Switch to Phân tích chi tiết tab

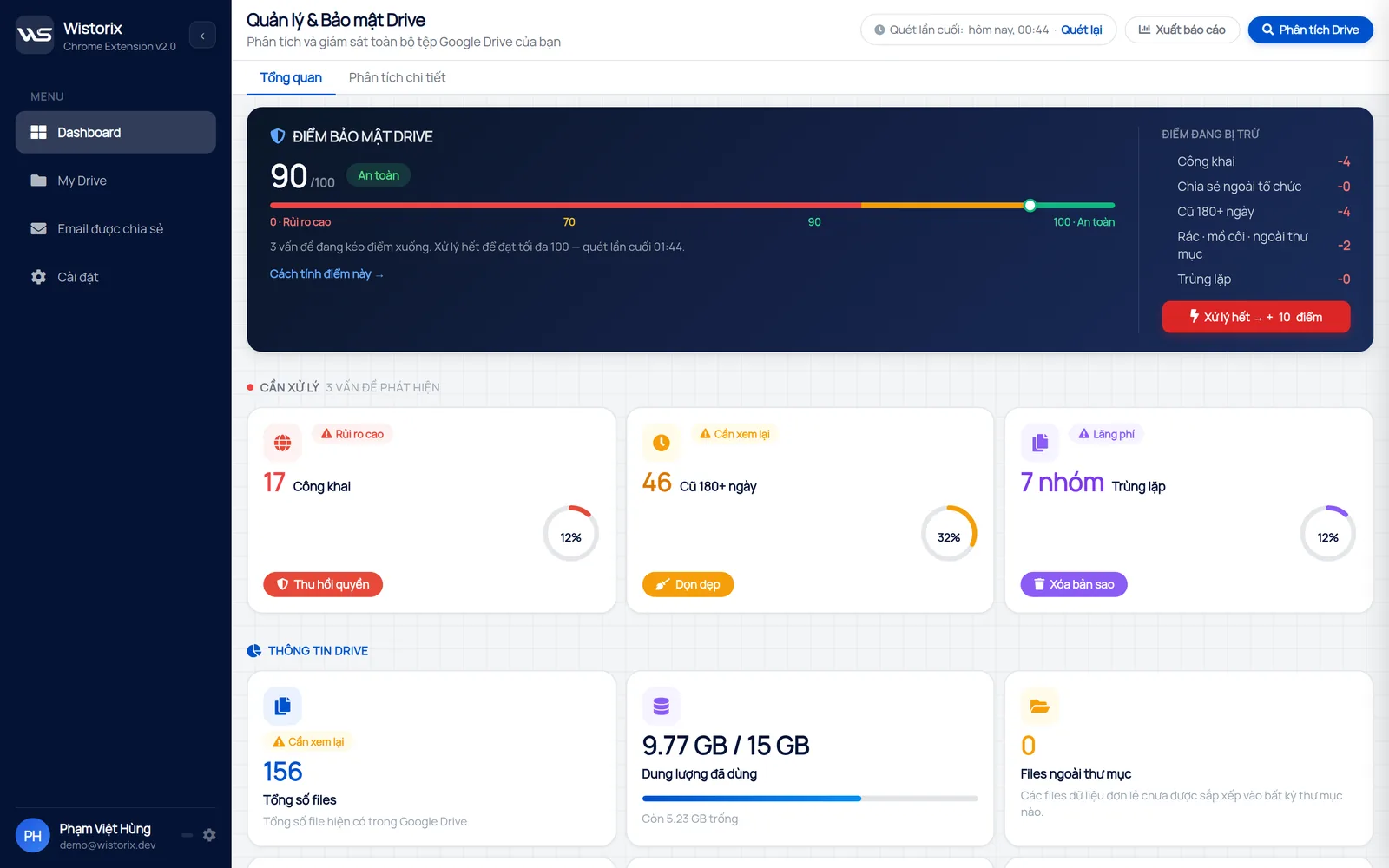397,77
